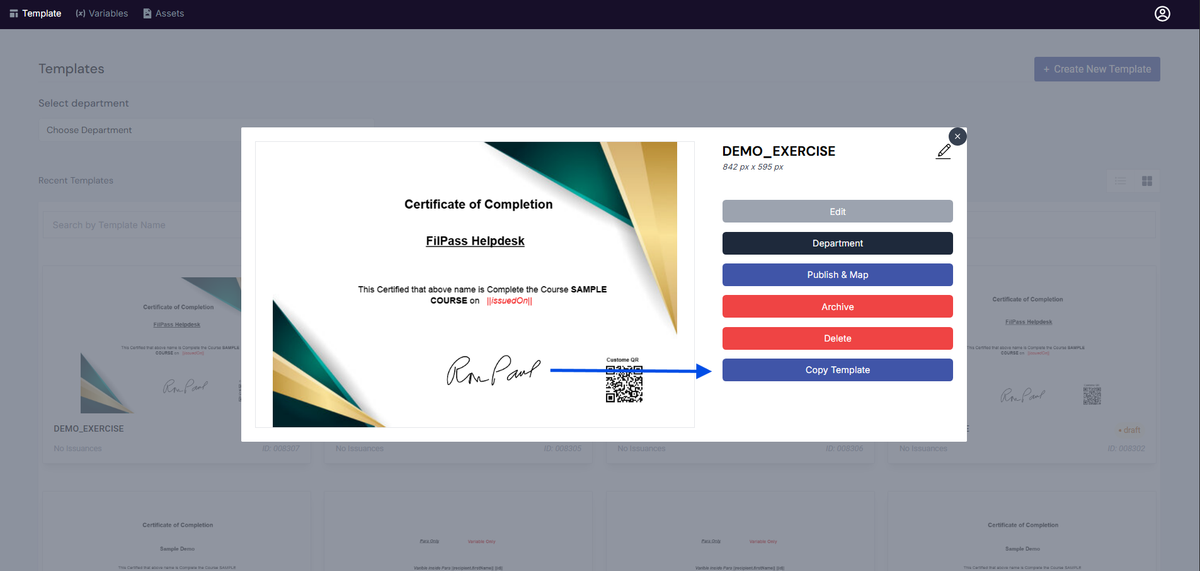
Task: Open the Variables tab
Action: [x=102, y=14]
